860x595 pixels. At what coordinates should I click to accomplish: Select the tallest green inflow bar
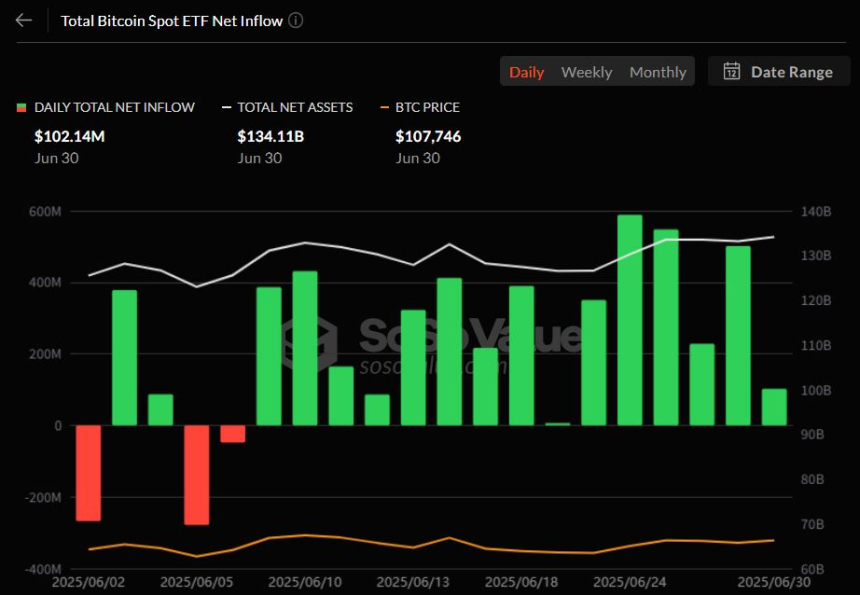[x=630, y=320]
